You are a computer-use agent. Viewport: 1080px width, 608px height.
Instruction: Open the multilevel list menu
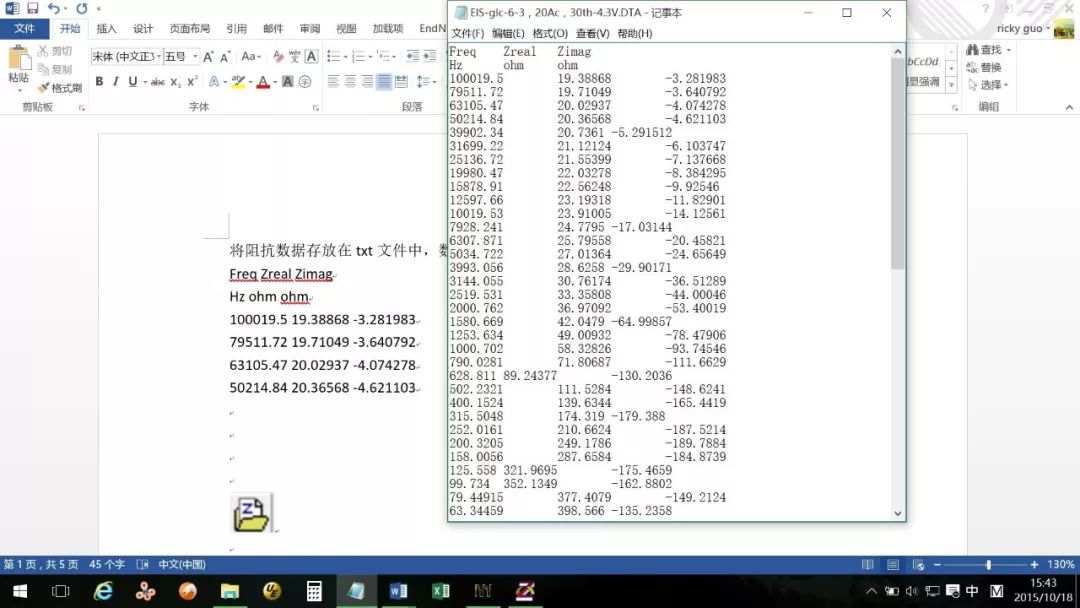click(x=386, y=56)
